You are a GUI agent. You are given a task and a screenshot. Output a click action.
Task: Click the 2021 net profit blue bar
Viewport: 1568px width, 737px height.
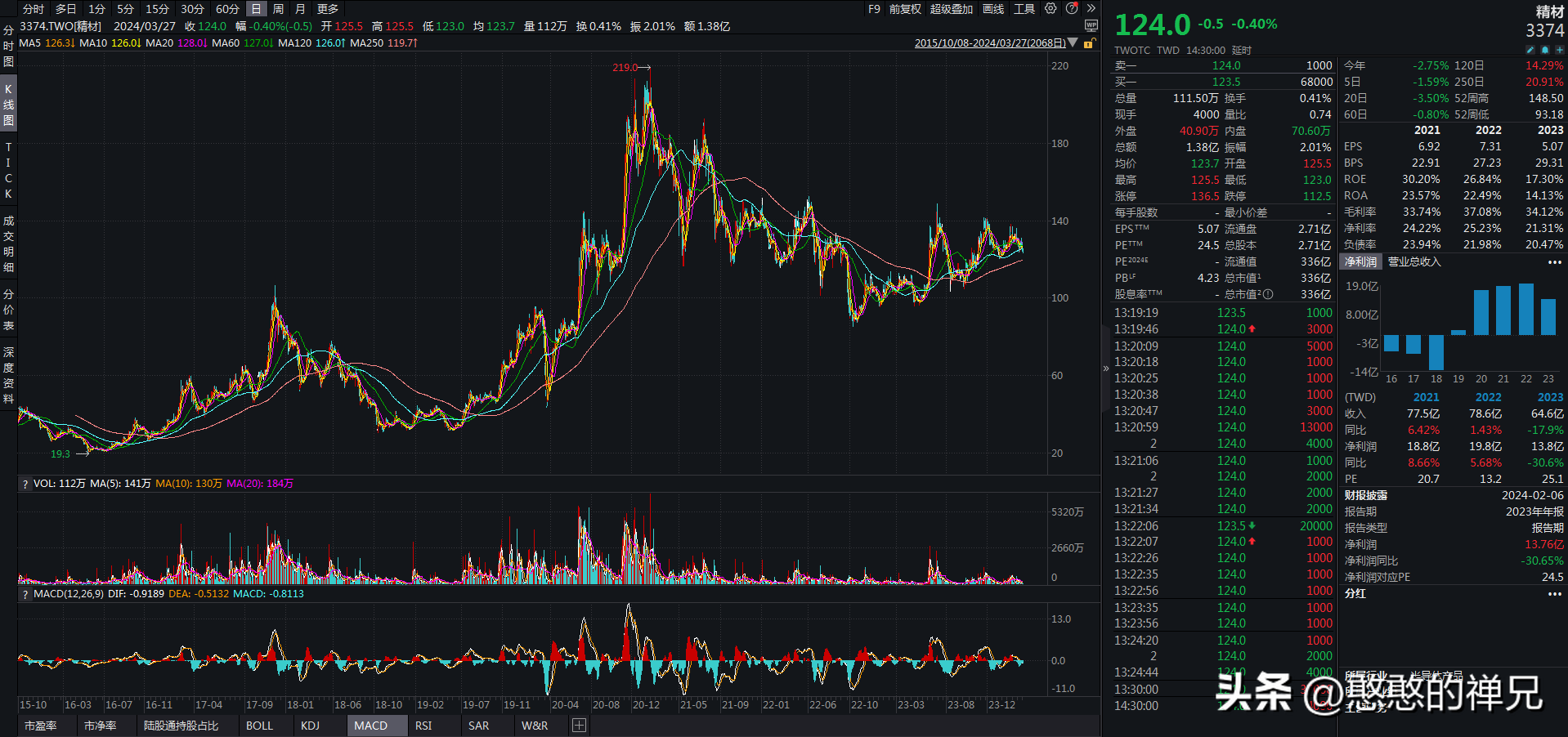click(1503, 310)
